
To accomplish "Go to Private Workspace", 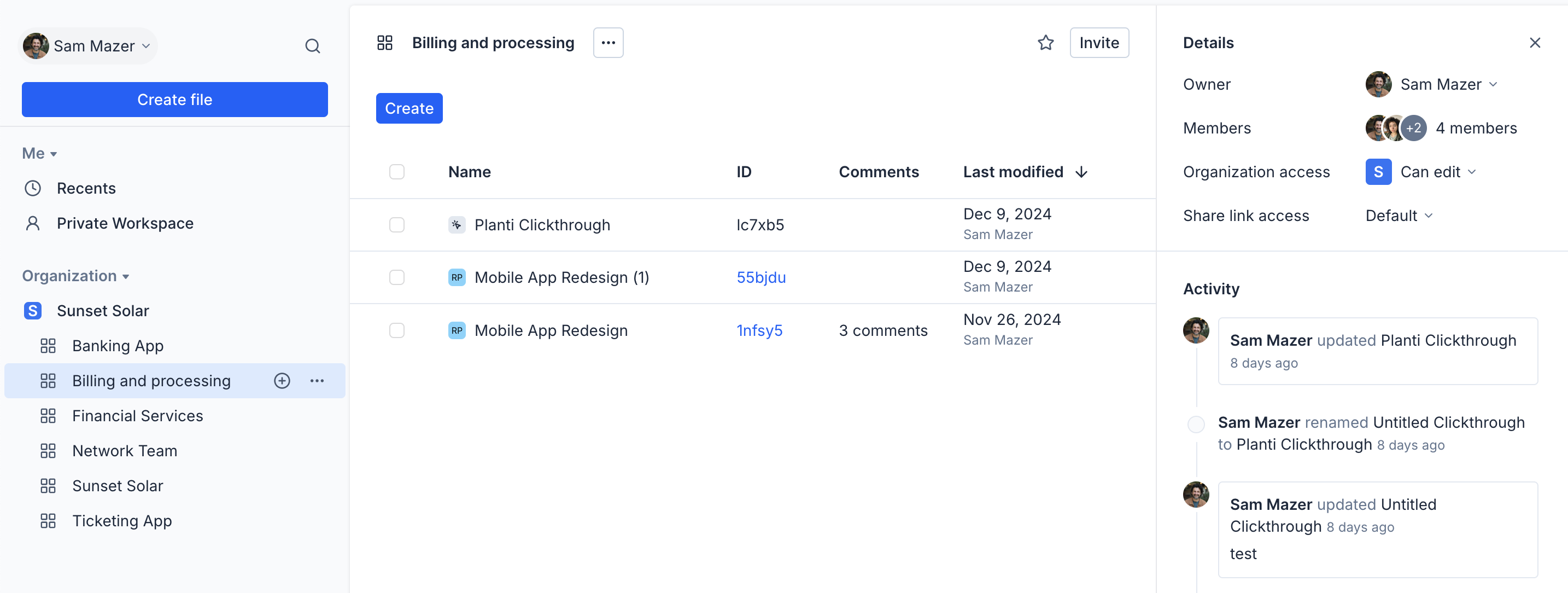I will 125,223.
